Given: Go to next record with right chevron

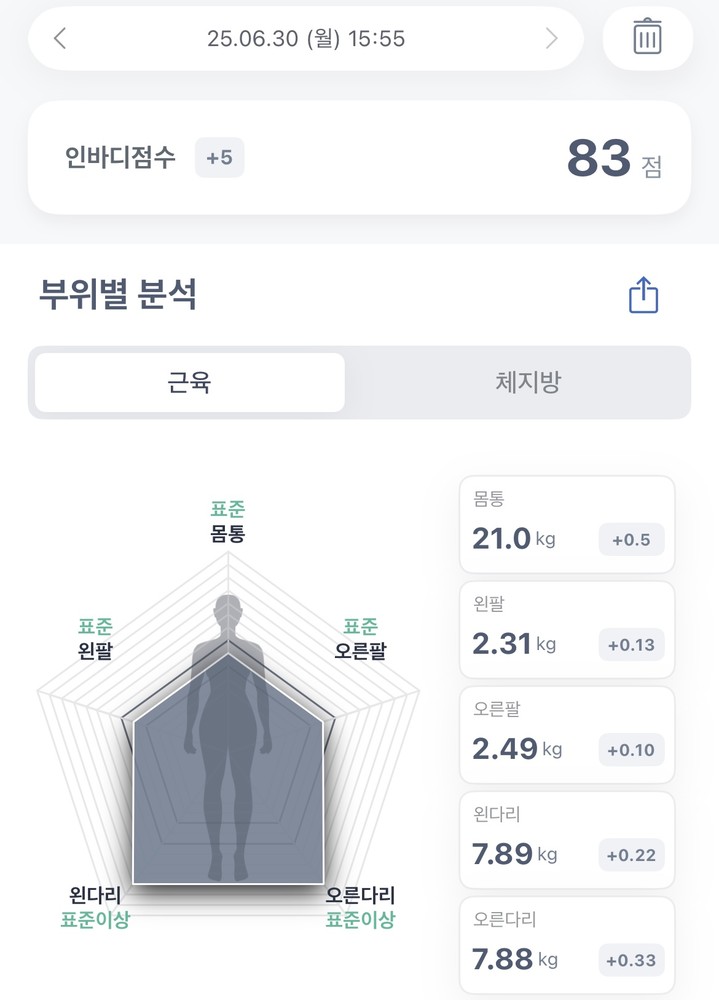Looking at the screenshot, I should [x=551, y=39].
